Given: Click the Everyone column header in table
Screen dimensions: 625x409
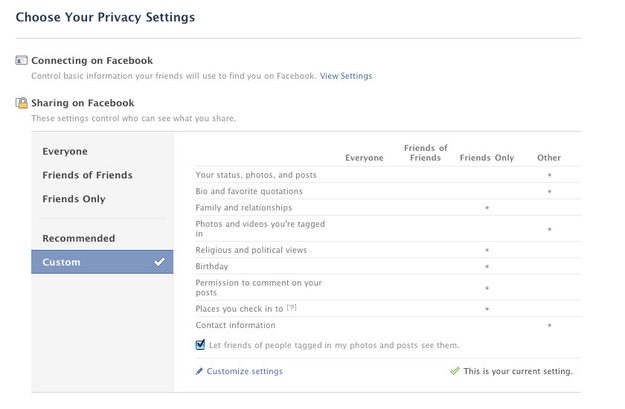Looking at the screenshot, I should [x=364, y=158].
